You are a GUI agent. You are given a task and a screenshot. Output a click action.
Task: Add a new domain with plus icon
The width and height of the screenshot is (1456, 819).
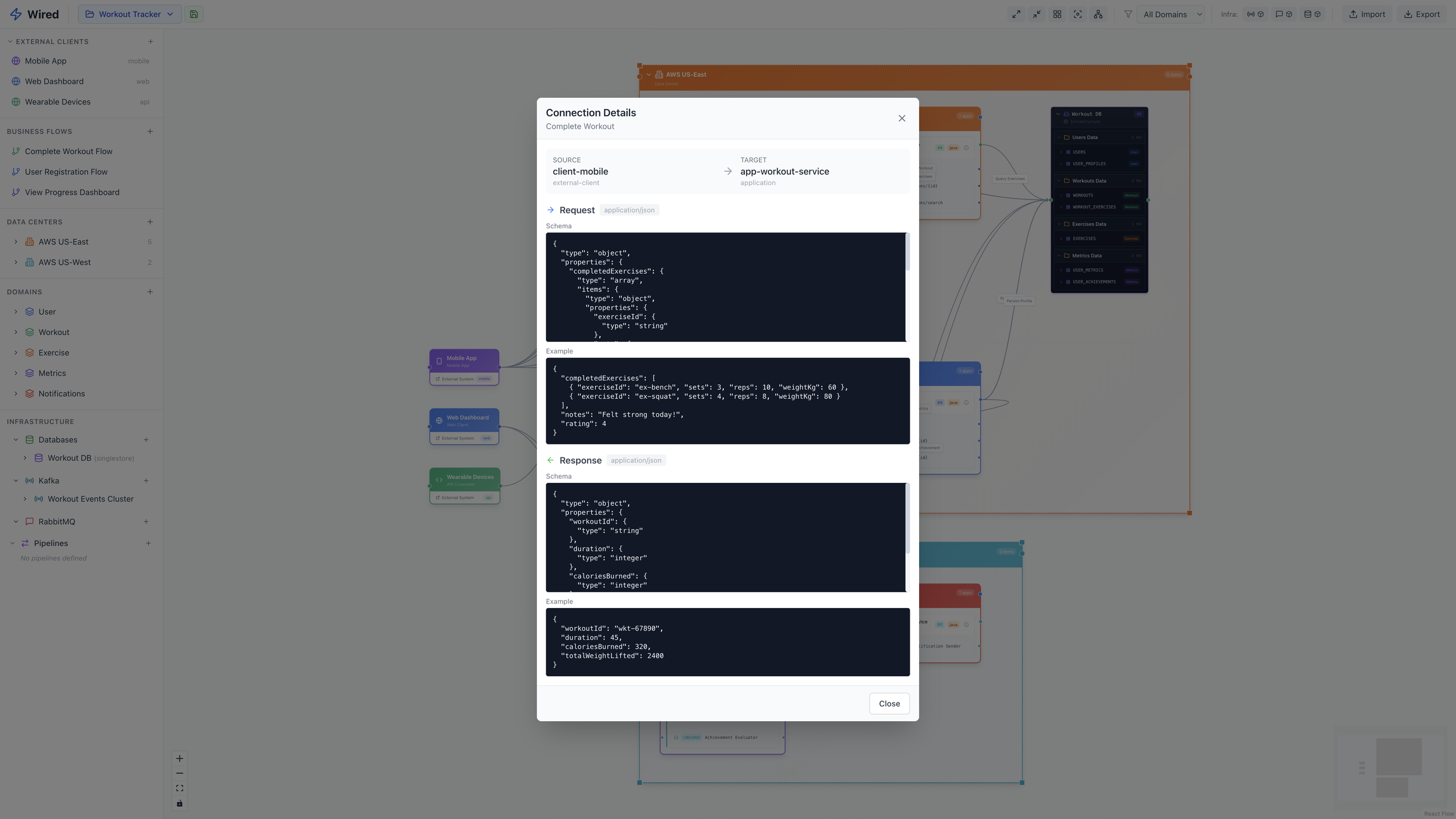point(150,292)
